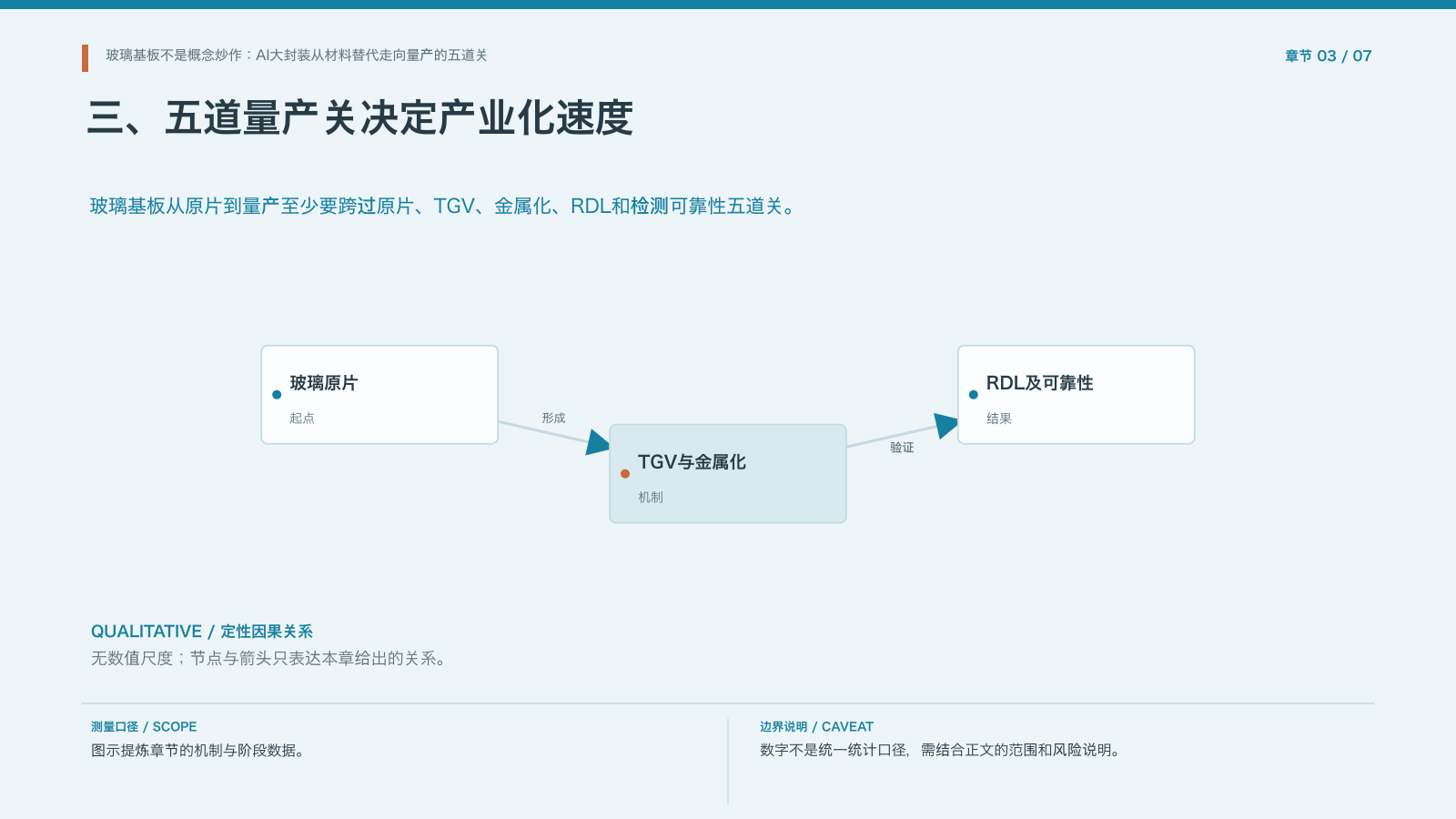Click the blue dot beside RDL及可靠性

(x=974, y=395)
